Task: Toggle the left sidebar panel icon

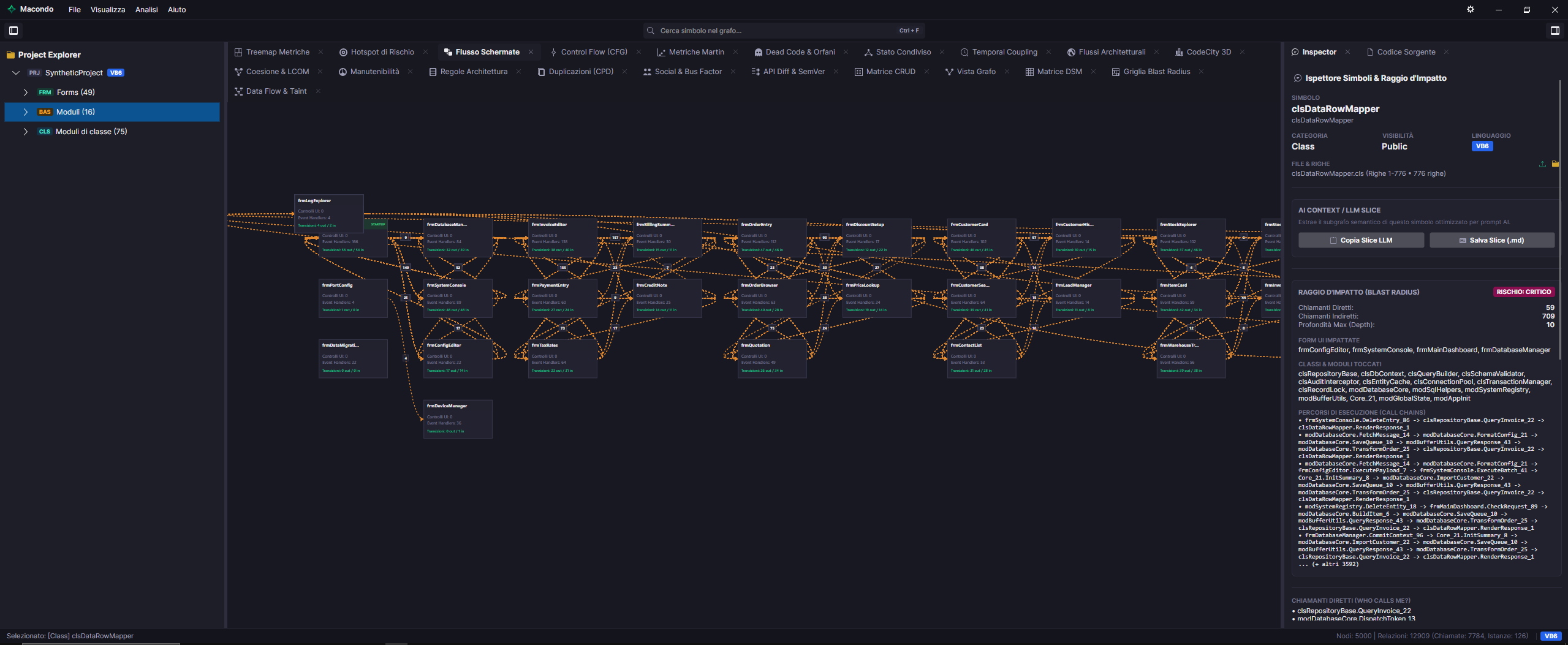Action: (x=13, y=31)
